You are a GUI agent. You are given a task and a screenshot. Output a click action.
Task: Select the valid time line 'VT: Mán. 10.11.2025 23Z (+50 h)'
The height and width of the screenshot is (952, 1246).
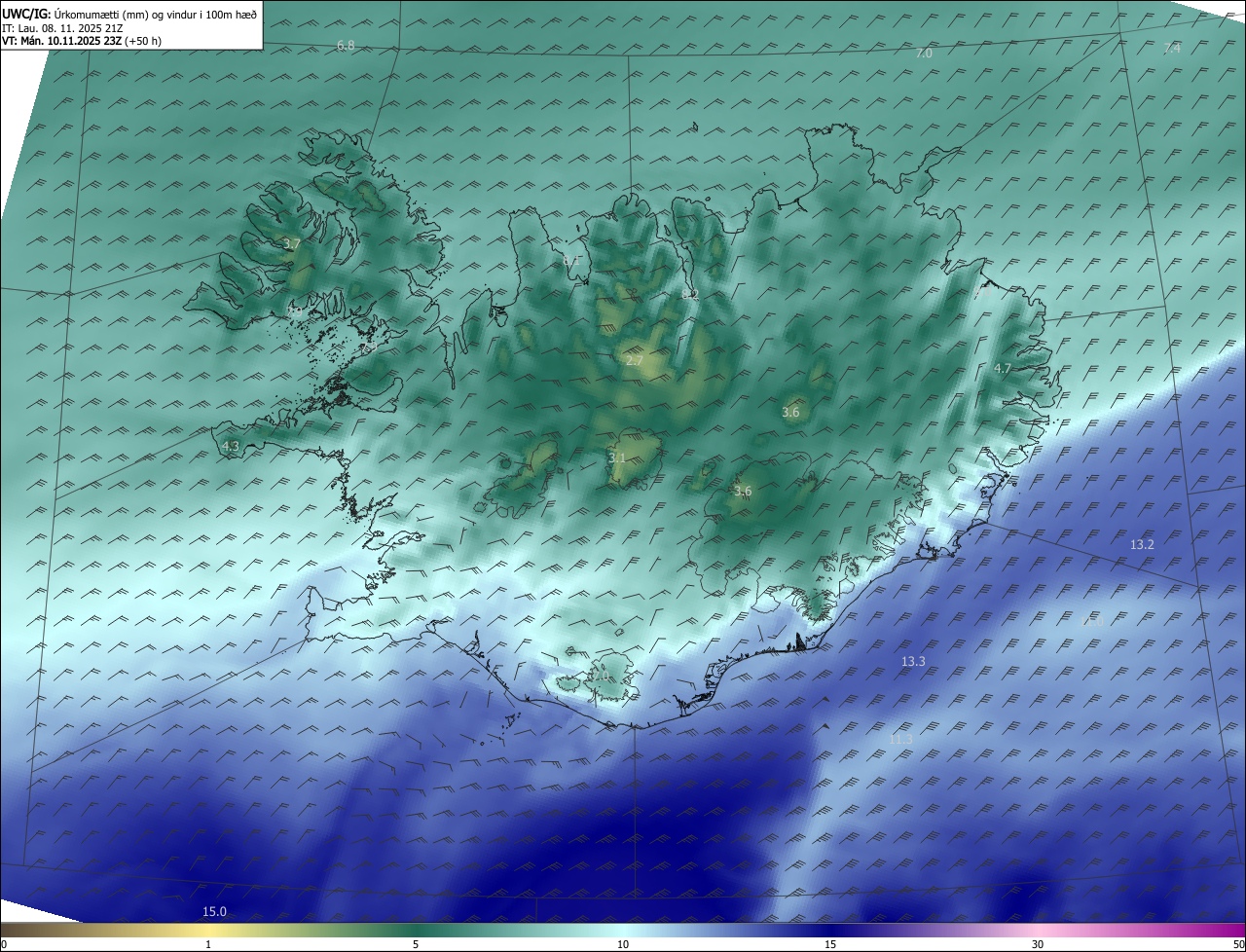click(83, 41)
